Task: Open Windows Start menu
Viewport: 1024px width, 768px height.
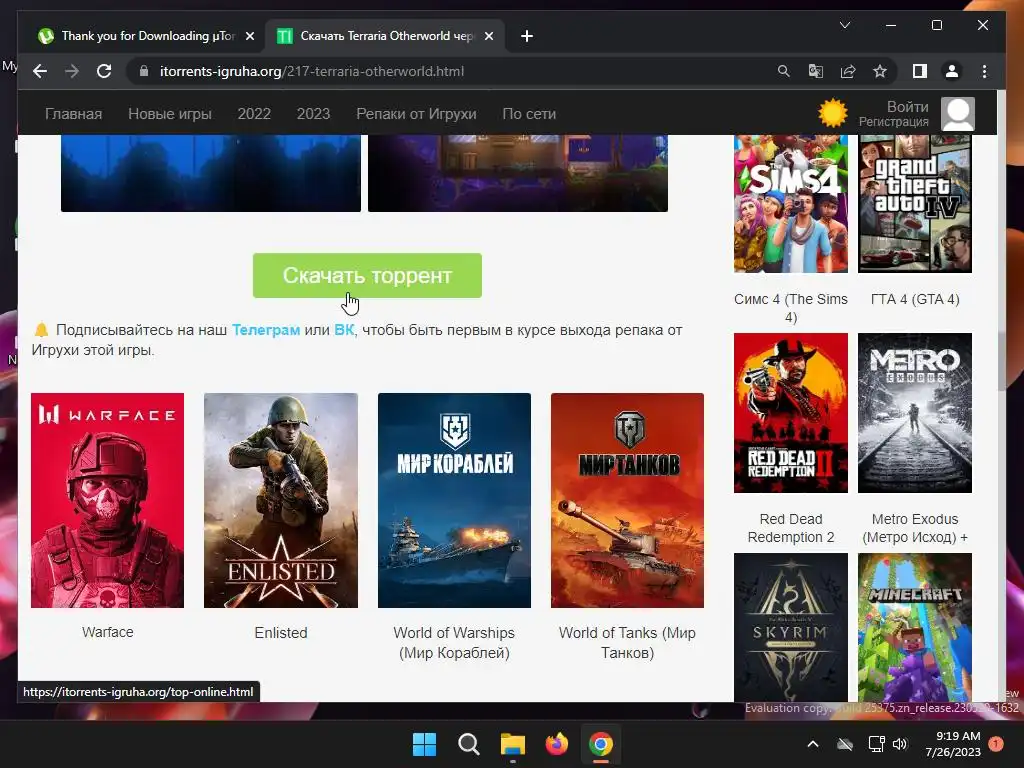Action: click(x=424, y=744)
